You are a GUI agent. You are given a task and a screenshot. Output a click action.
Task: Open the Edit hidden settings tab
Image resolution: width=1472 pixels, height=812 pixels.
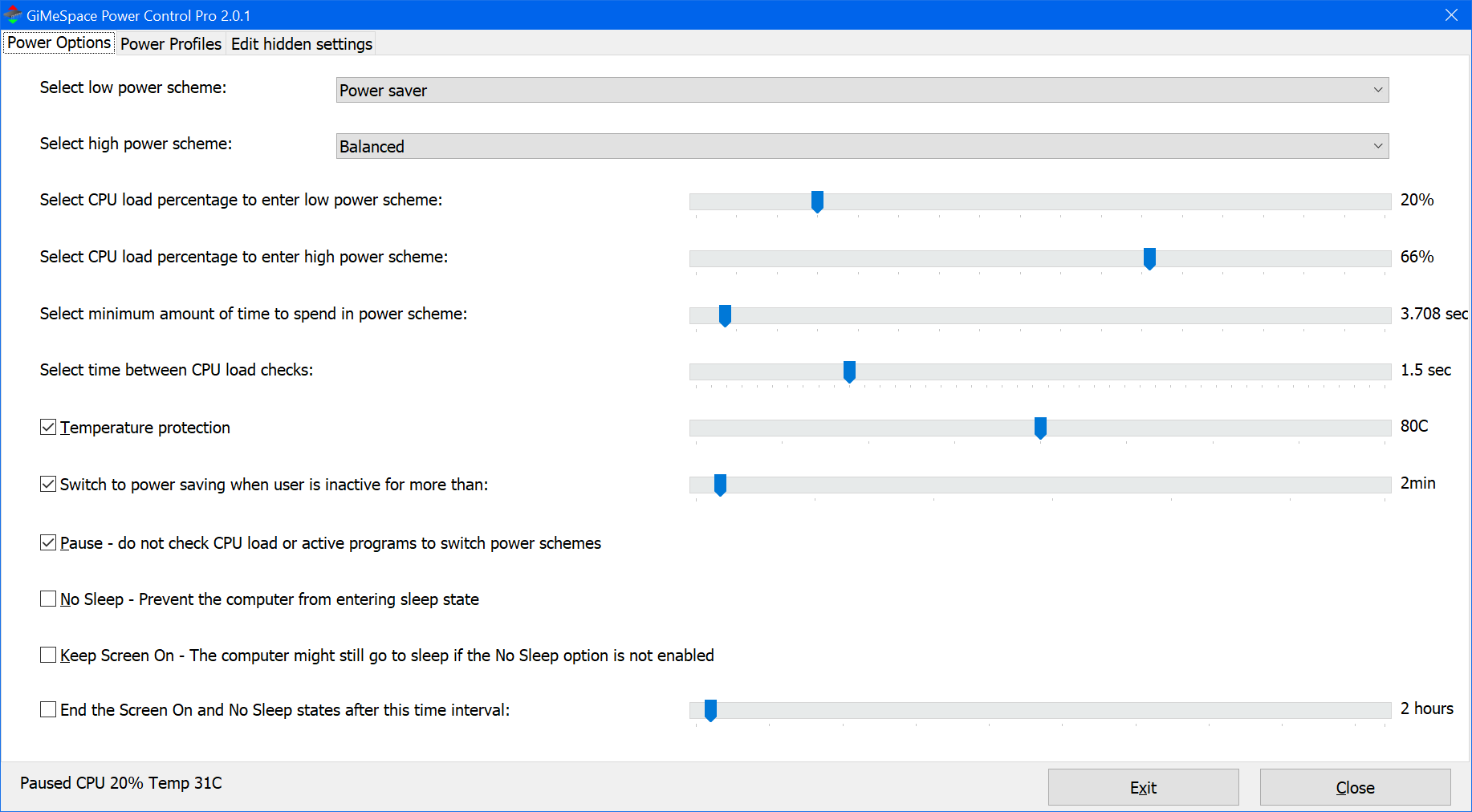301,44
